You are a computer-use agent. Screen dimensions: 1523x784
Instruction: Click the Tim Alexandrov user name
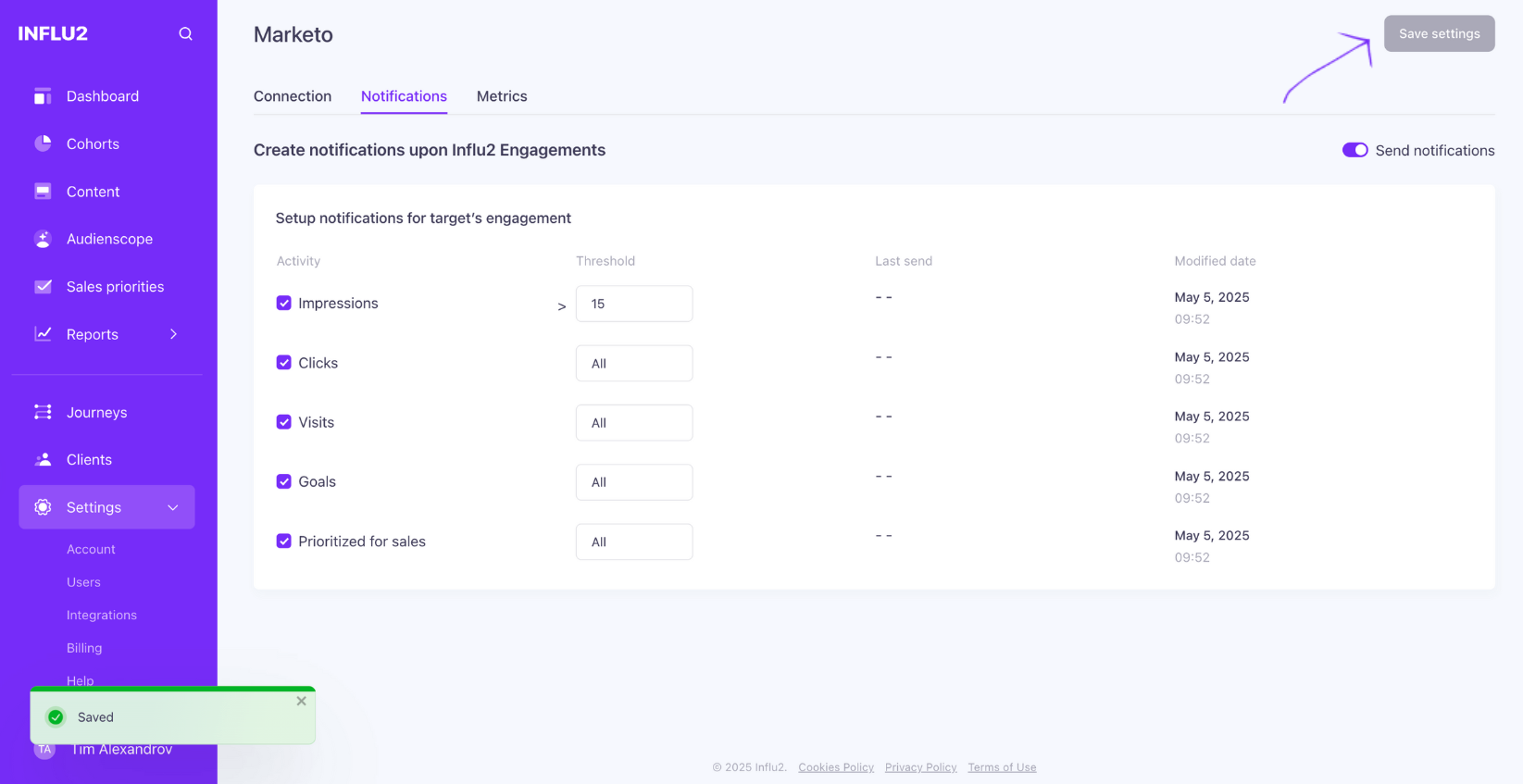[122, 750]
